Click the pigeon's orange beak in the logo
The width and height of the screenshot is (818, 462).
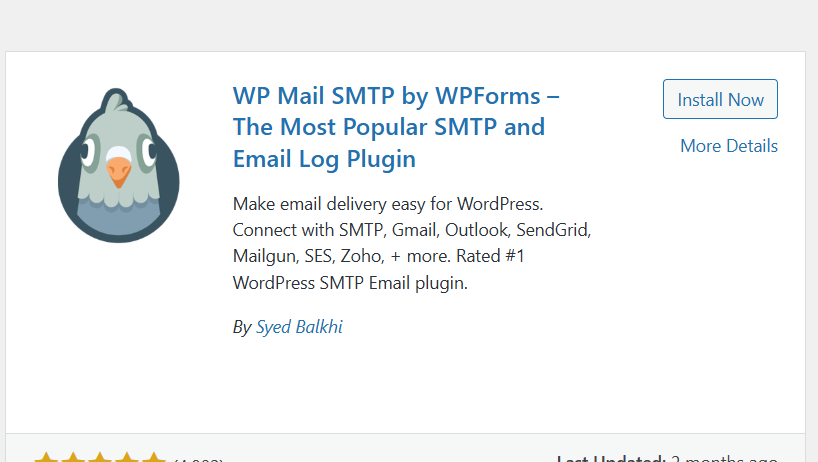click(x=118, y=172)
